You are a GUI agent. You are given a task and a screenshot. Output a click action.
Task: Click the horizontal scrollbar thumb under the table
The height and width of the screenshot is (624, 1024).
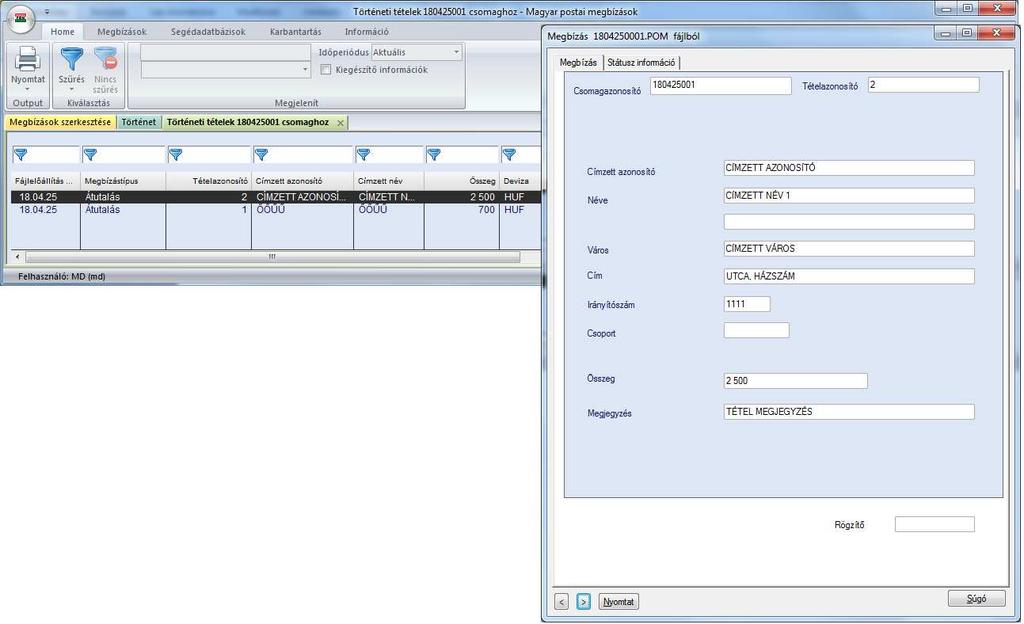point(272,257)
